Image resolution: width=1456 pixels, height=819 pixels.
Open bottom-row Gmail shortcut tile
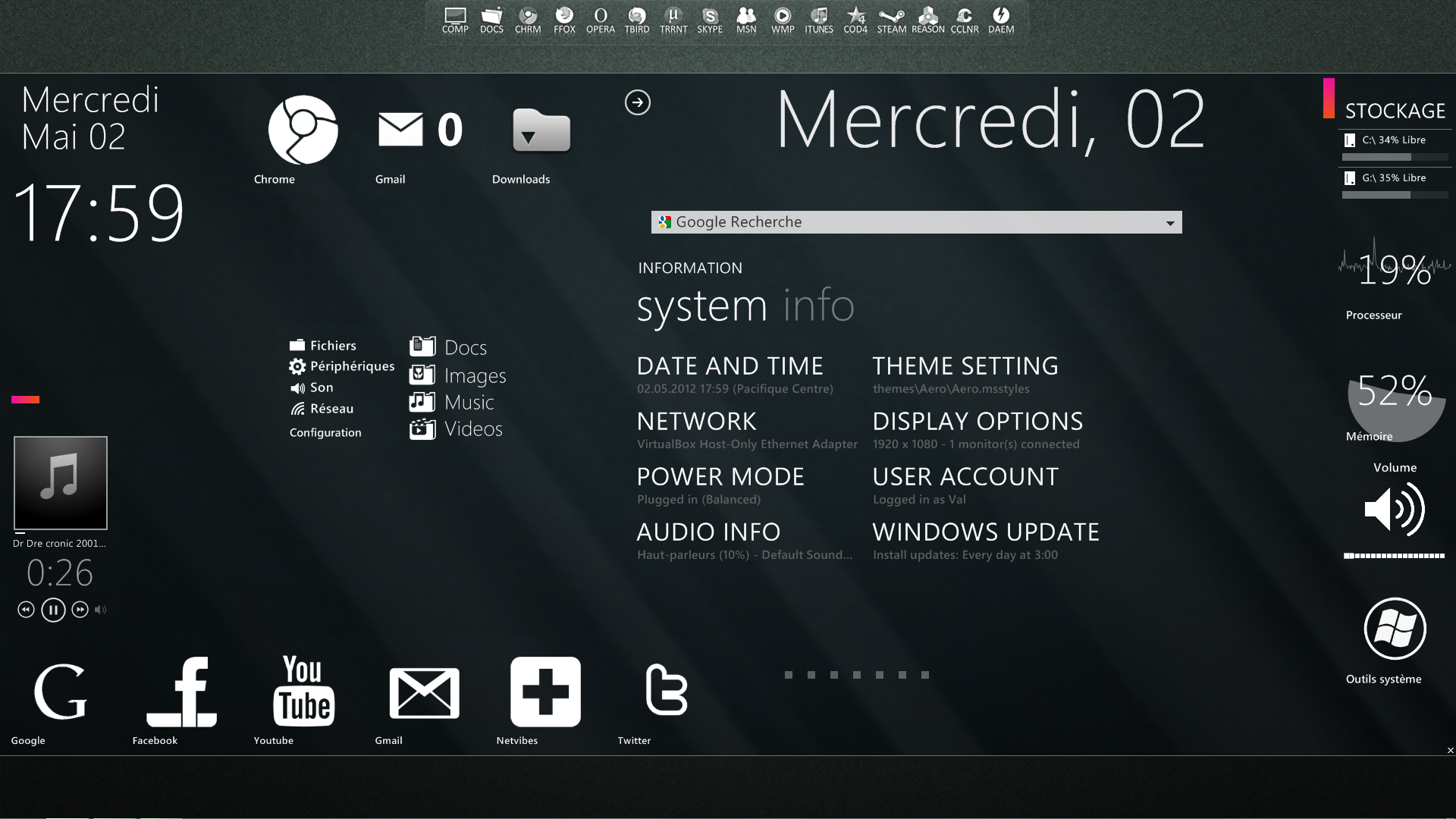point(424,692)
